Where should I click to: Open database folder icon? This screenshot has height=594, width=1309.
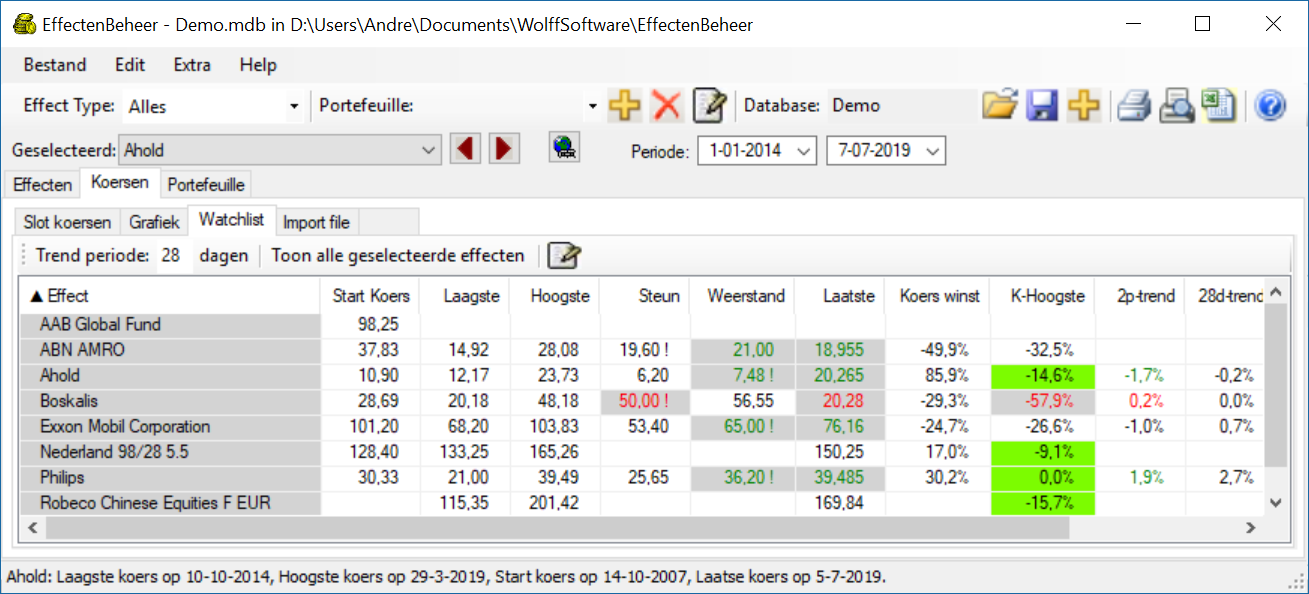(x=998, y=105)
